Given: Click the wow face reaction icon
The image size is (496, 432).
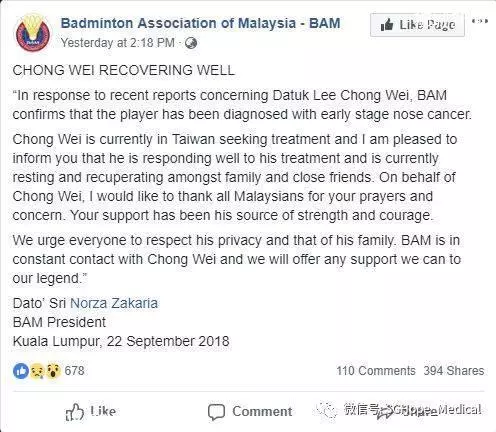Looking at the screenshot, I should coord(53,371).
